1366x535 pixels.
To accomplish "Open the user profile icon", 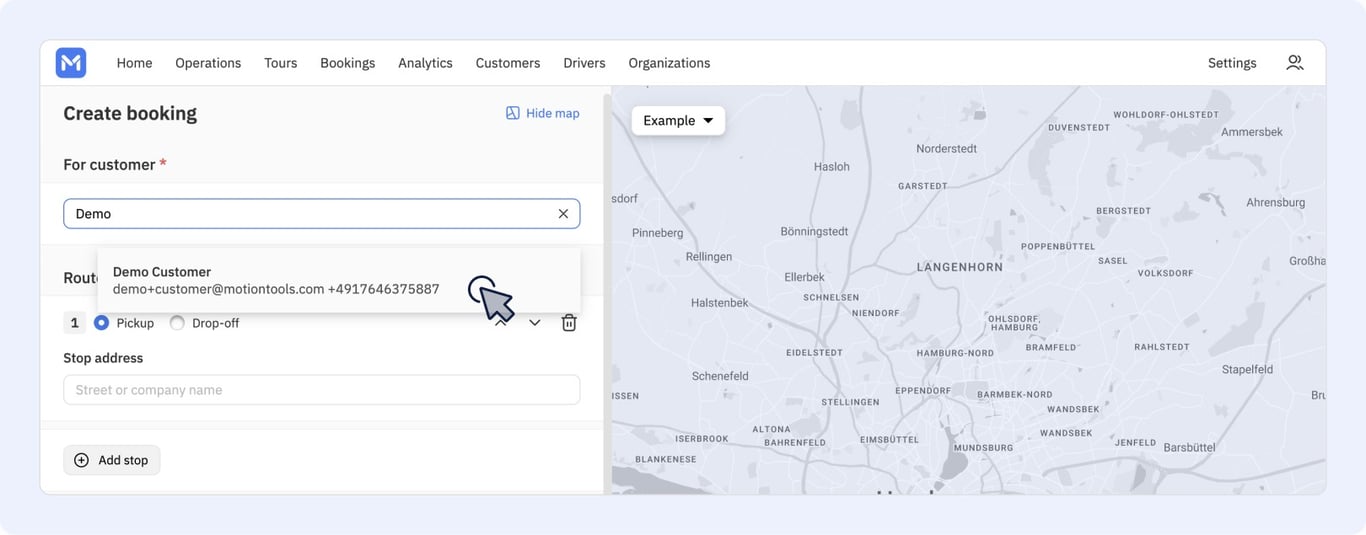I will tap(1294, 63).
